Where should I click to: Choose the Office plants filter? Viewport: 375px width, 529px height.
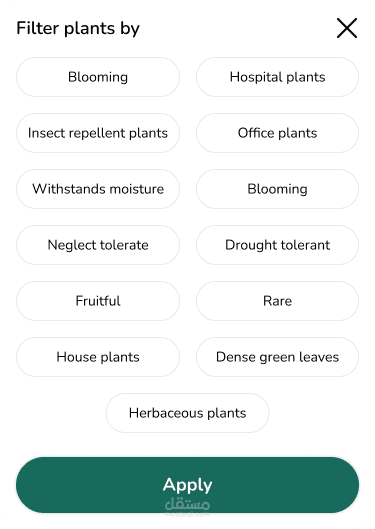tap(277, 133)
